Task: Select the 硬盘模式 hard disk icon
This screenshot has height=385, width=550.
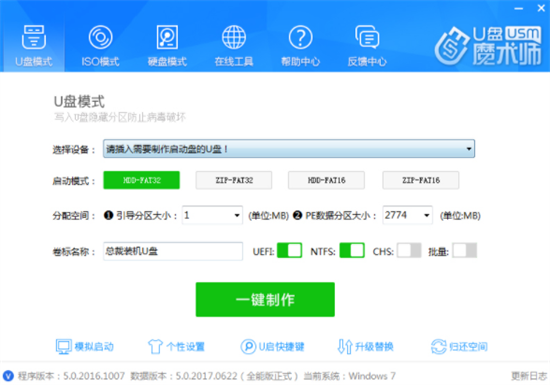Action: point(167,37)
